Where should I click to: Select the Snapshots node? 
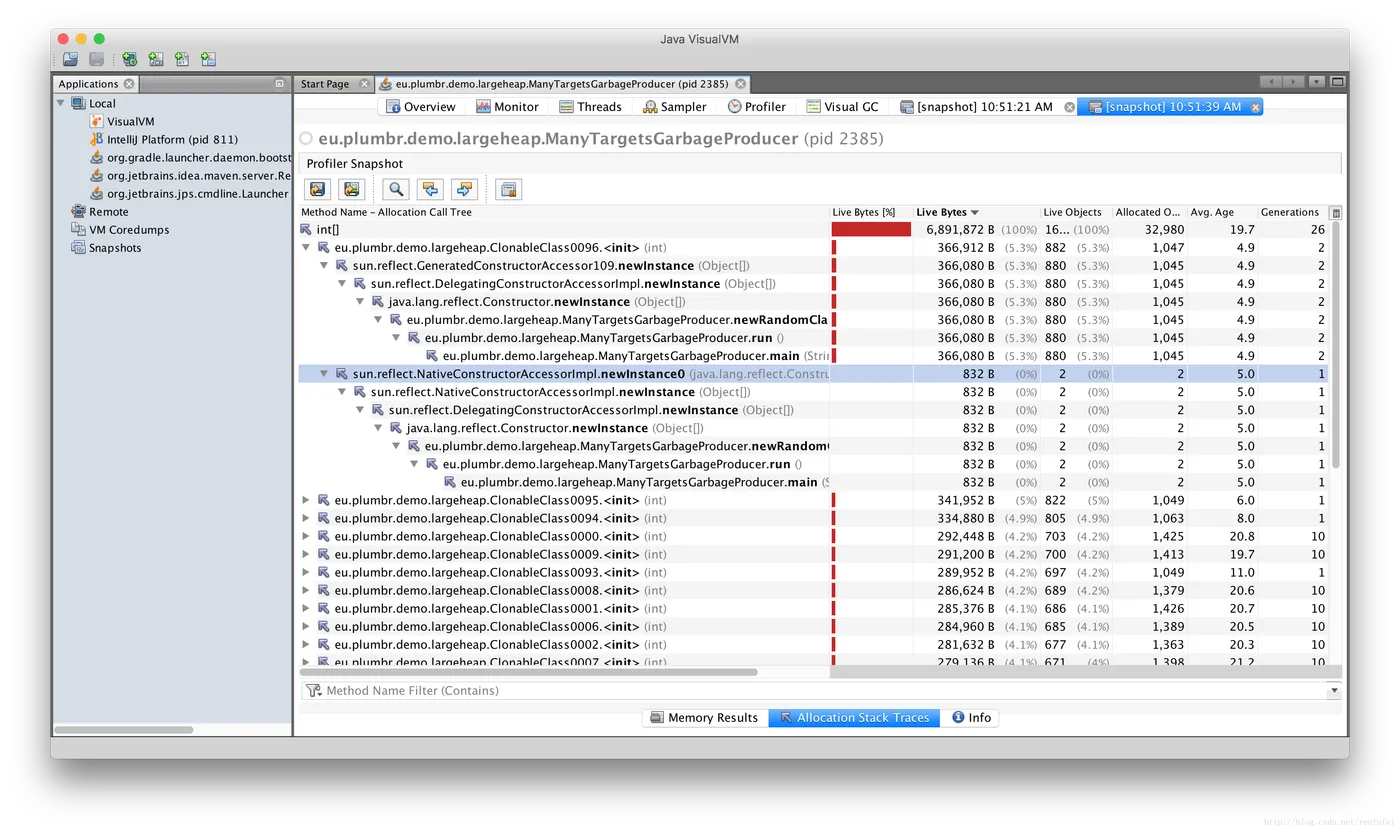106,247
